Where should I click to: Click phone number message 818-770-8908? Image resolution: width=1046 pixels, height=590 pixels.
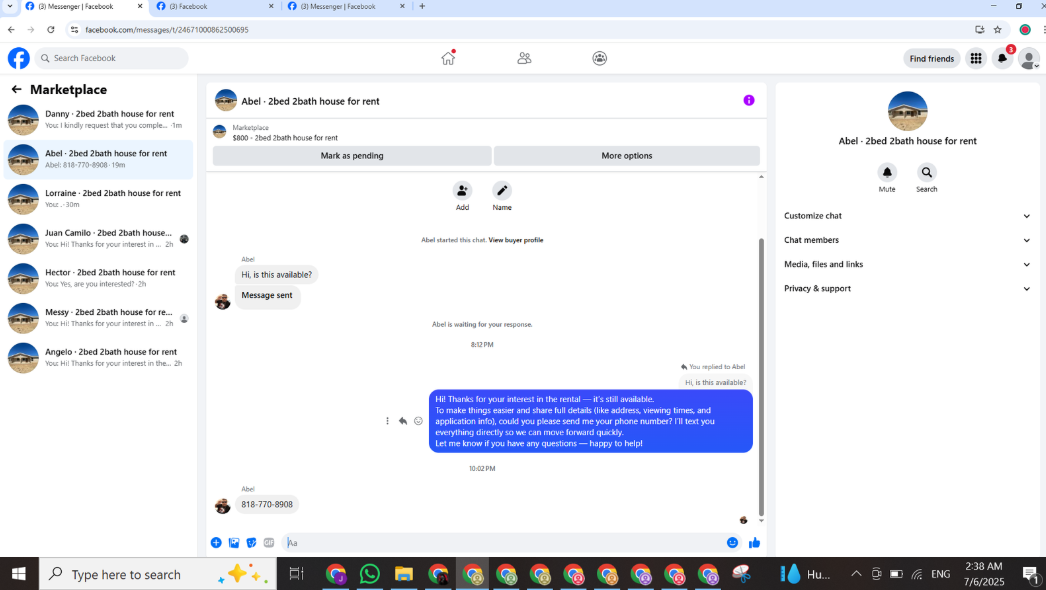tap(267, 505)
